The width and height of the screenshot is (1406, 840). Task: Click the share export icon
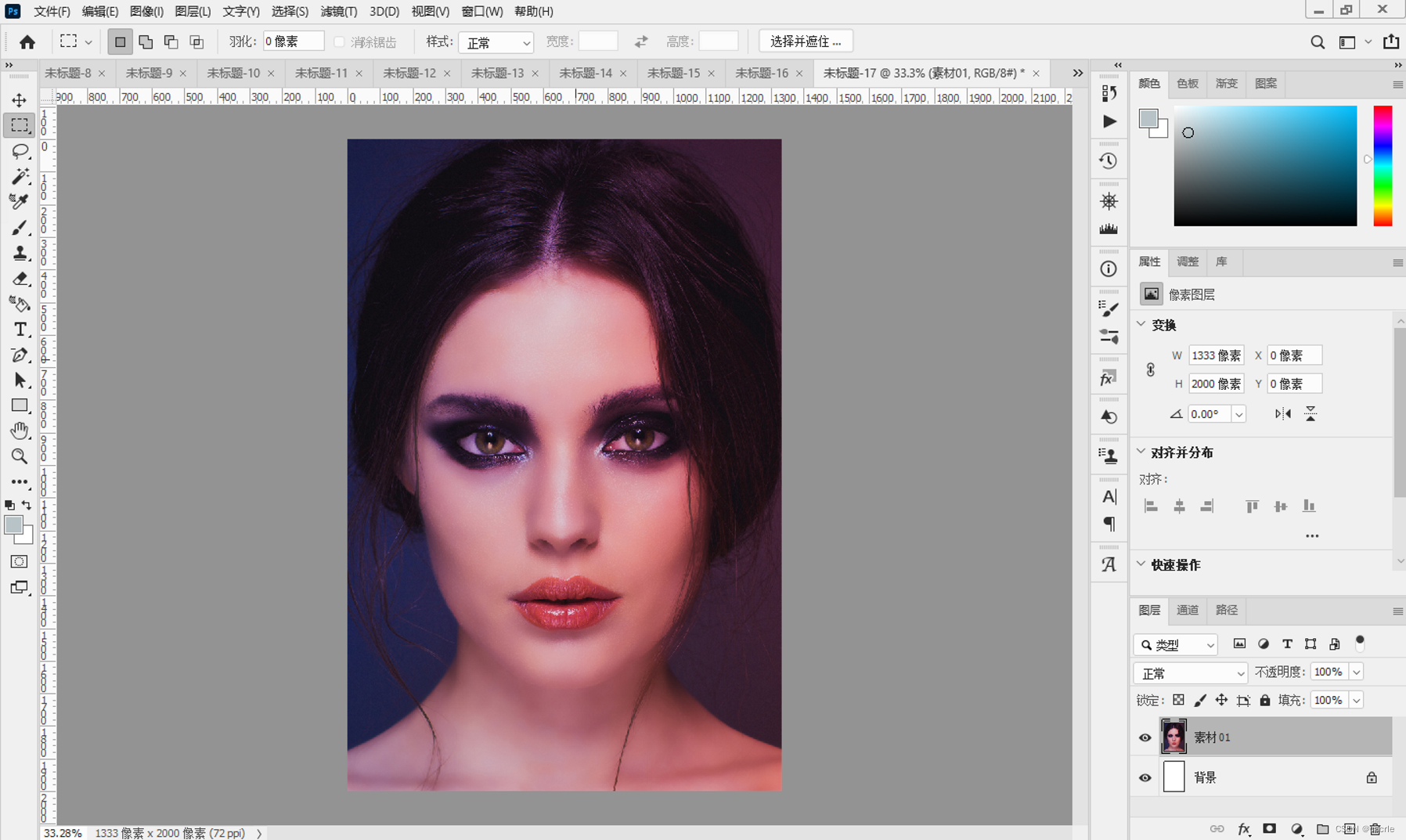(x=1391, y=41)
